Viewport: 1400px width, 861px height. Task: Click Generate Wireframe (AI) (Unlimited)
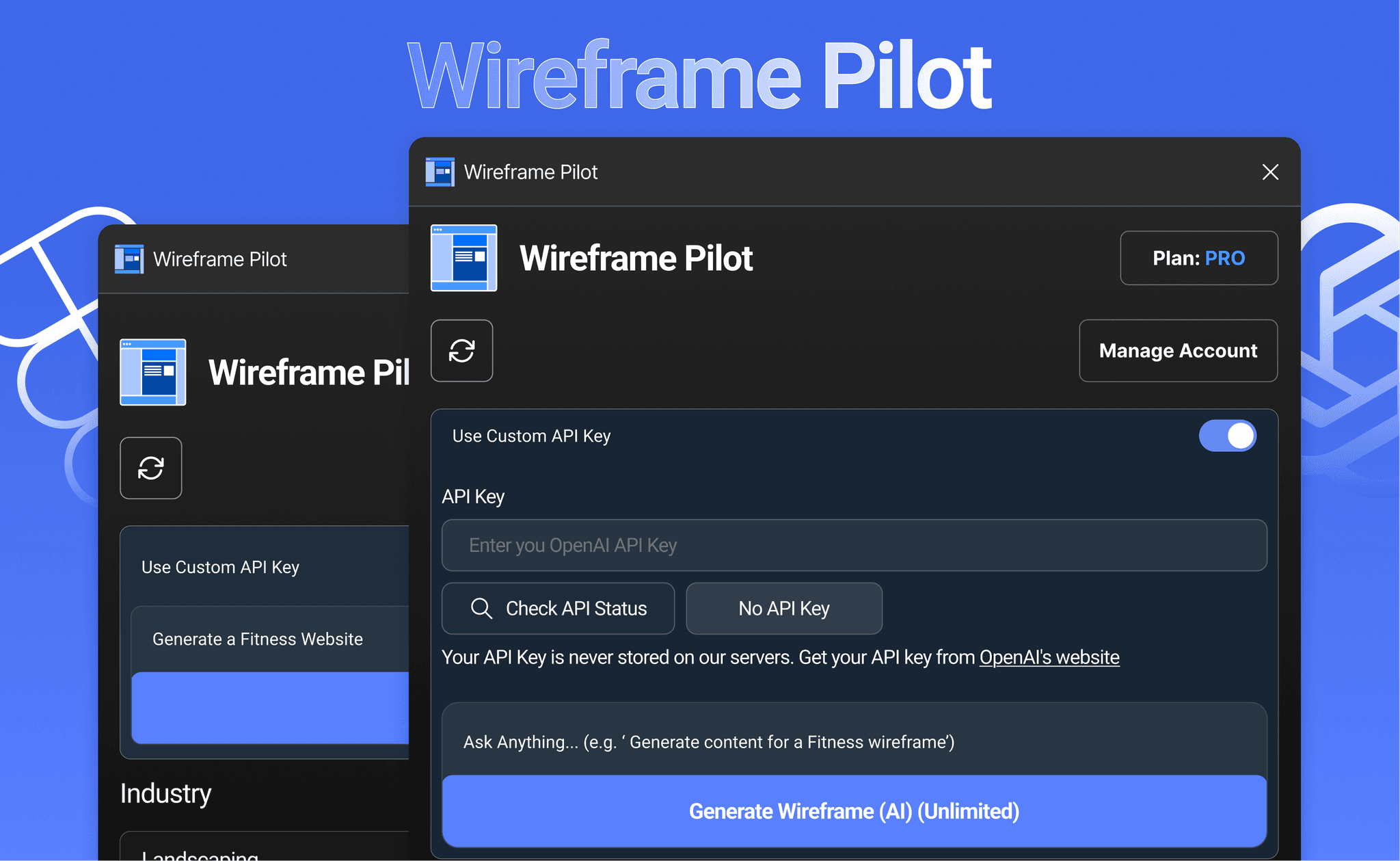(854, 810)
